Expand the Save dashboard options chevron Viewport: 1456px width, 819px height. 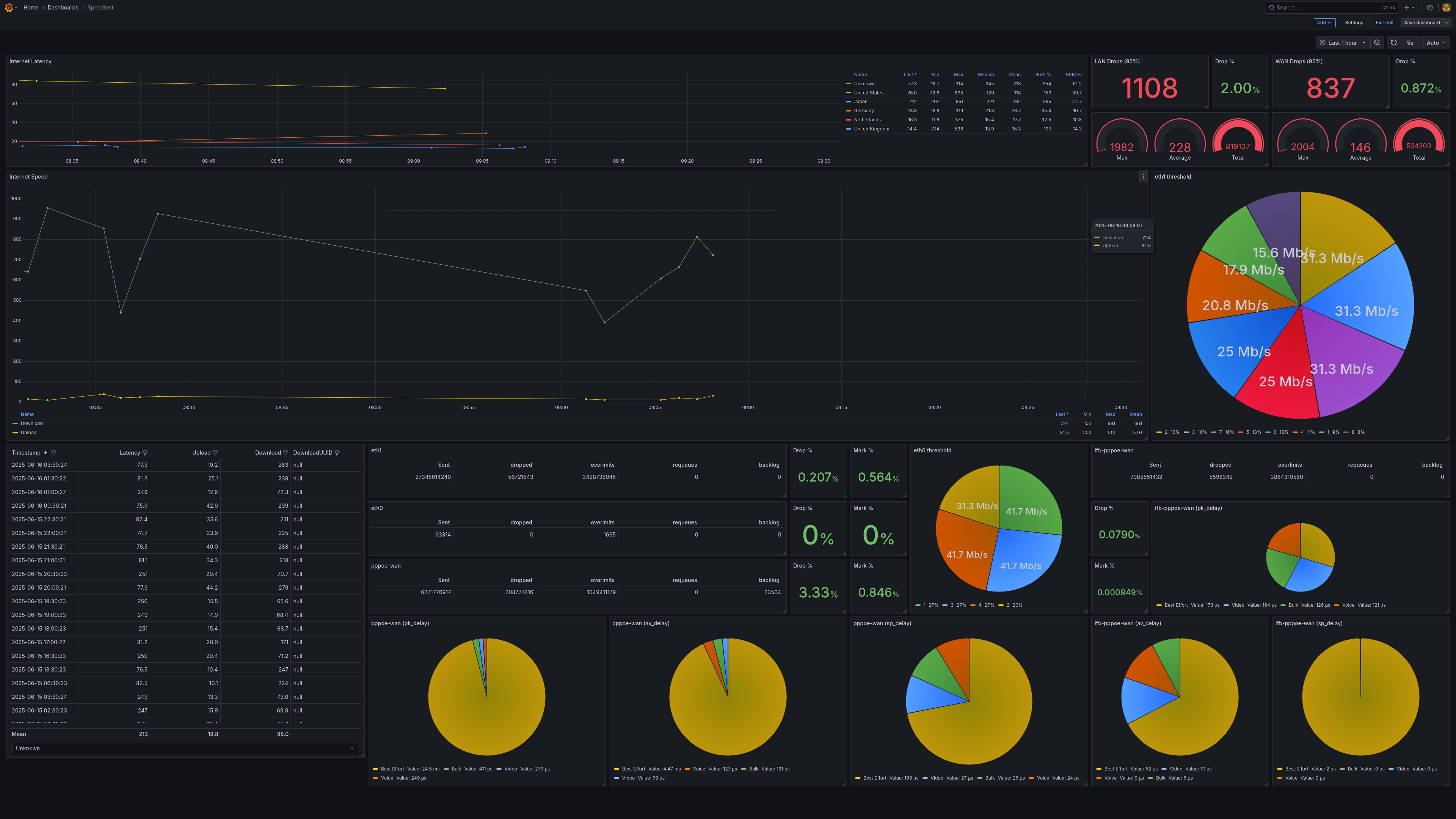tap(1447, 23)
